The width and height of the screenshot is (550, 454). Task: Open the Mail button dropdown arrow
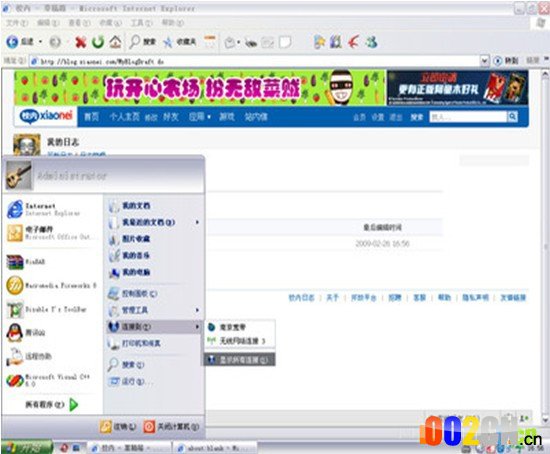239,43
